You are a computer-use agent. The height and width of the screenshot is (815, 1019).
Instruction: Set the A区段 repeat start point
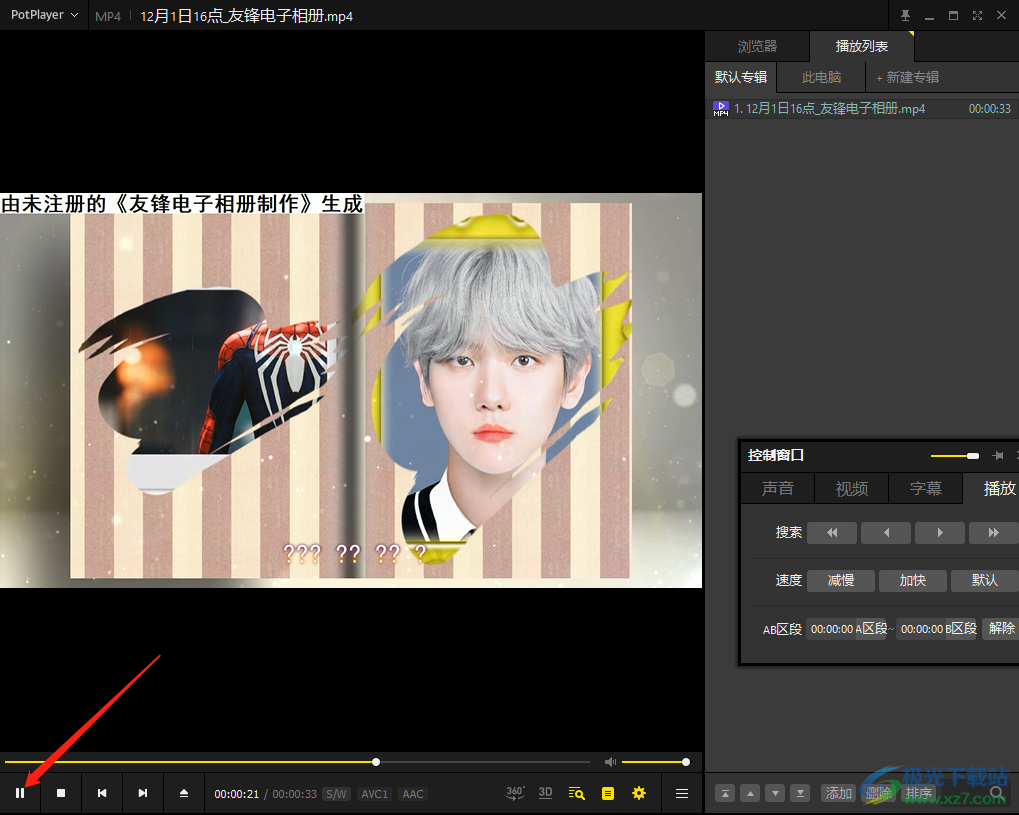coord(871,628)
